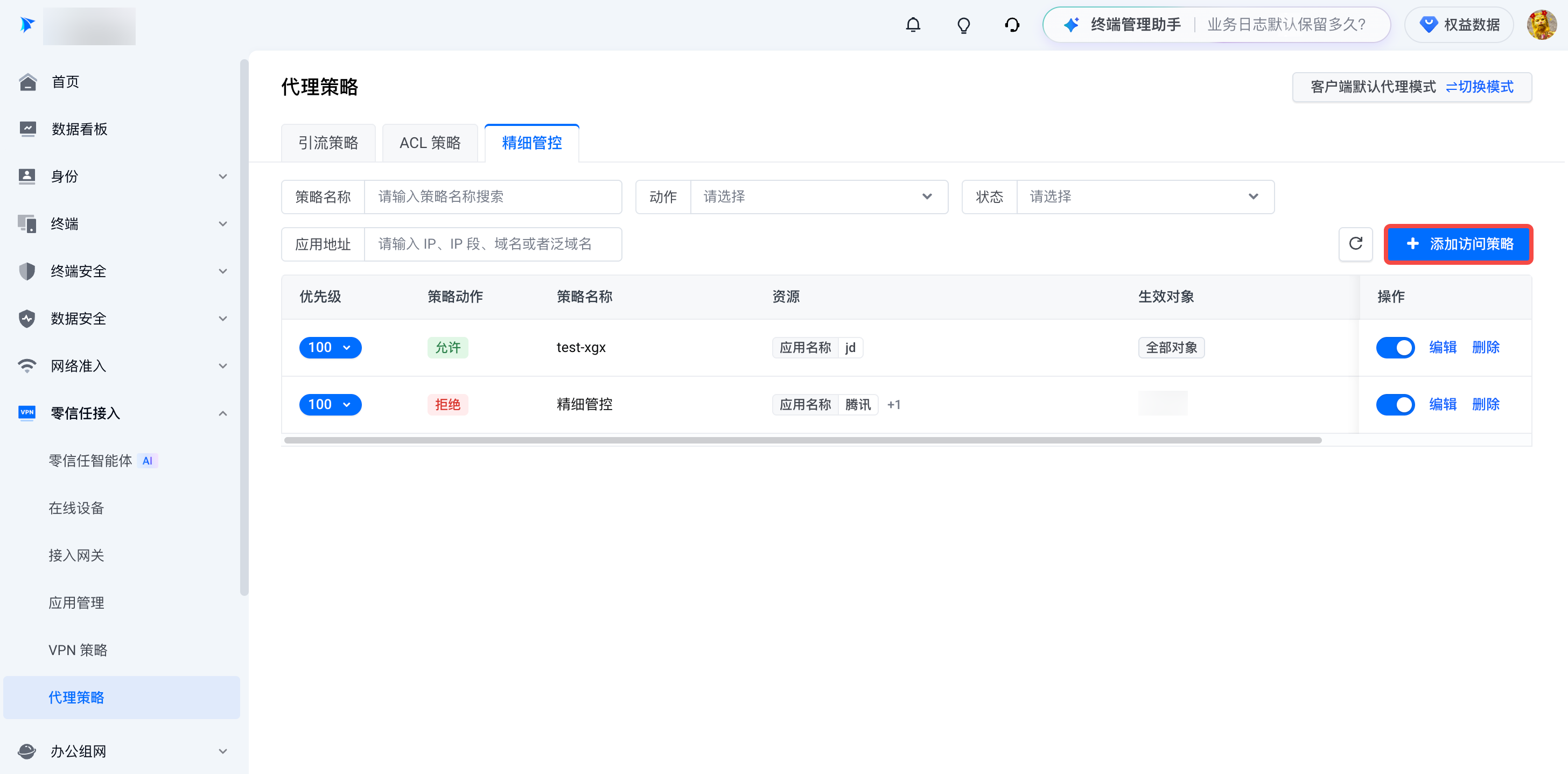Open the 动作 select dropdown
Screen dimensions: 1568x774
click(818, 197)
